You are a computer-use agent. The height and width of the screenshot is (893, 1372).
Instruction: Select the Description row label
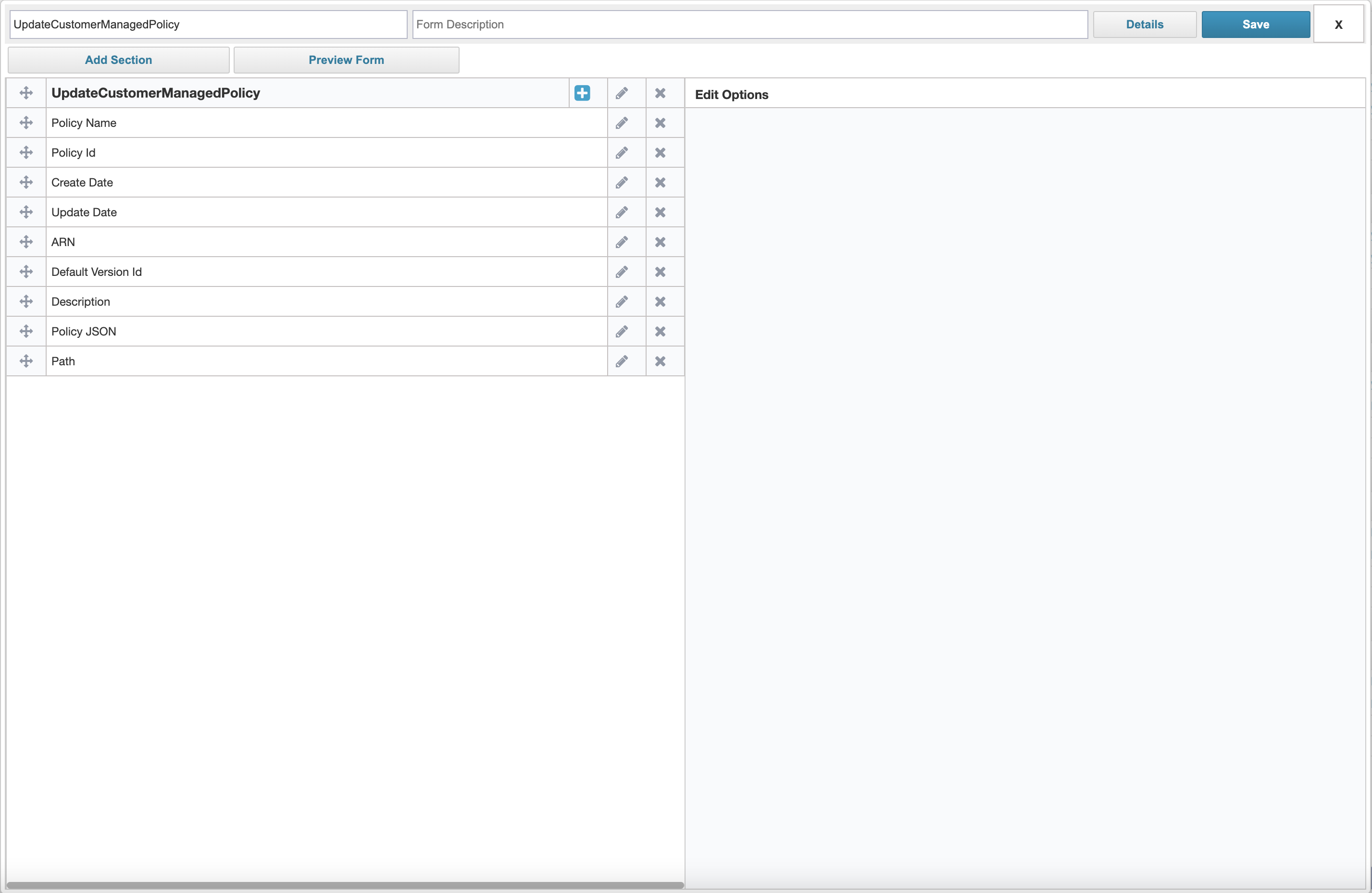(81, 301)
